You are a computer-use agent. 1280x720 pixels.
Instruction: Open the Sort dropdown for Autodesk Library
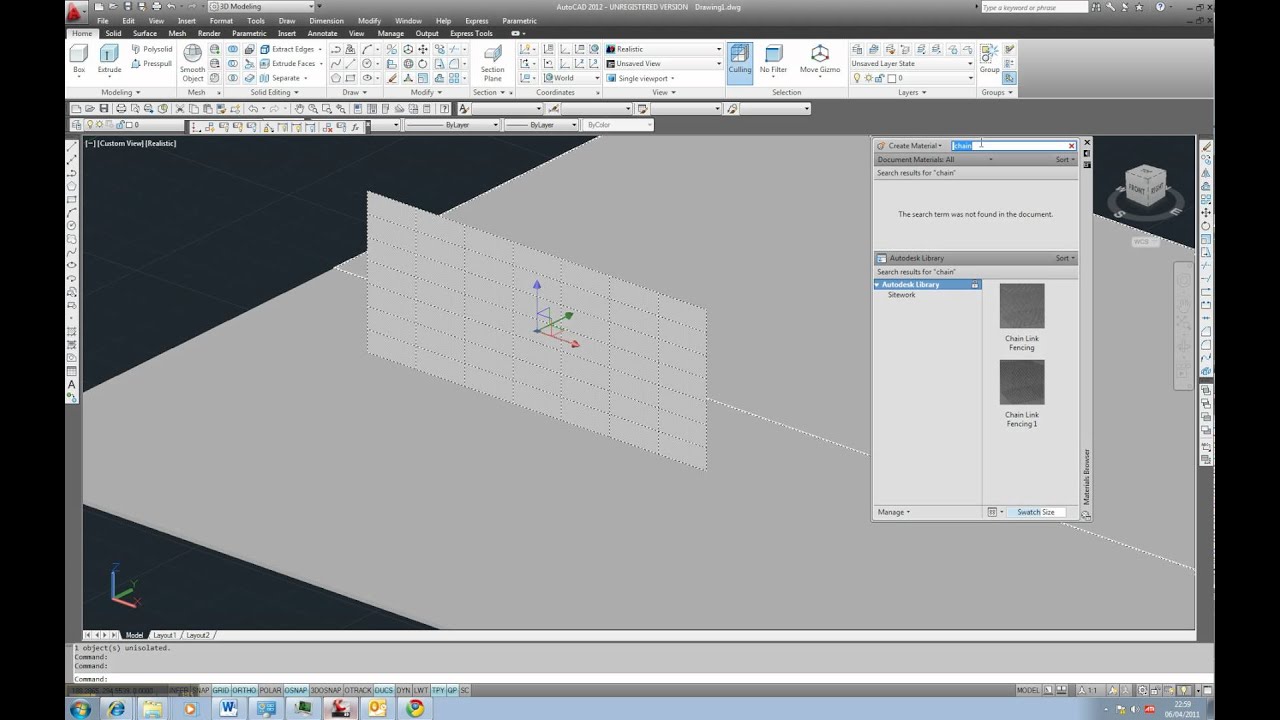coord(1065,258)
